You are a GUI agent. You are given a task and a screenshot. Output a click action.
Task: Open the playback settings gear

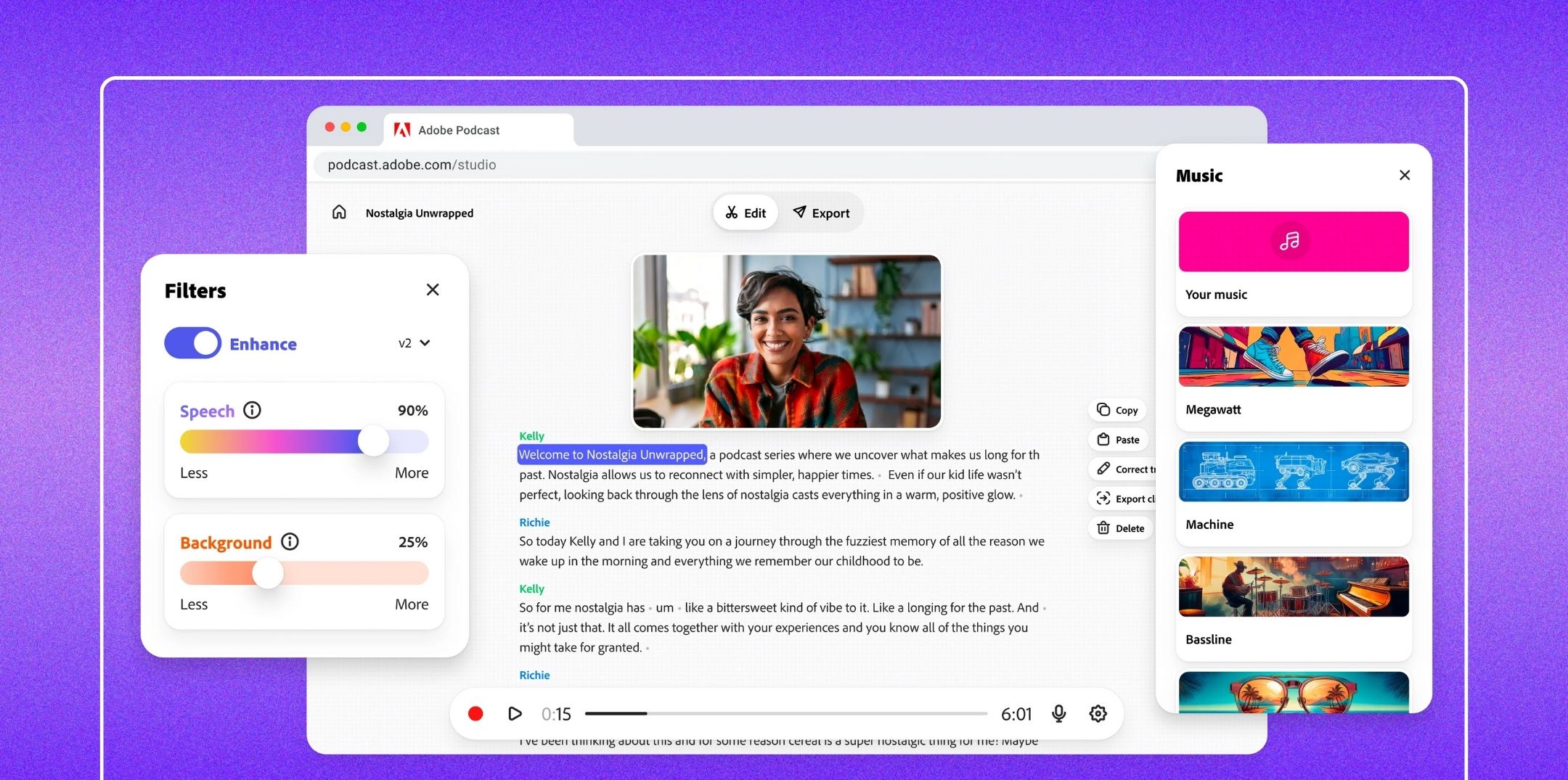coord(1098,714)
